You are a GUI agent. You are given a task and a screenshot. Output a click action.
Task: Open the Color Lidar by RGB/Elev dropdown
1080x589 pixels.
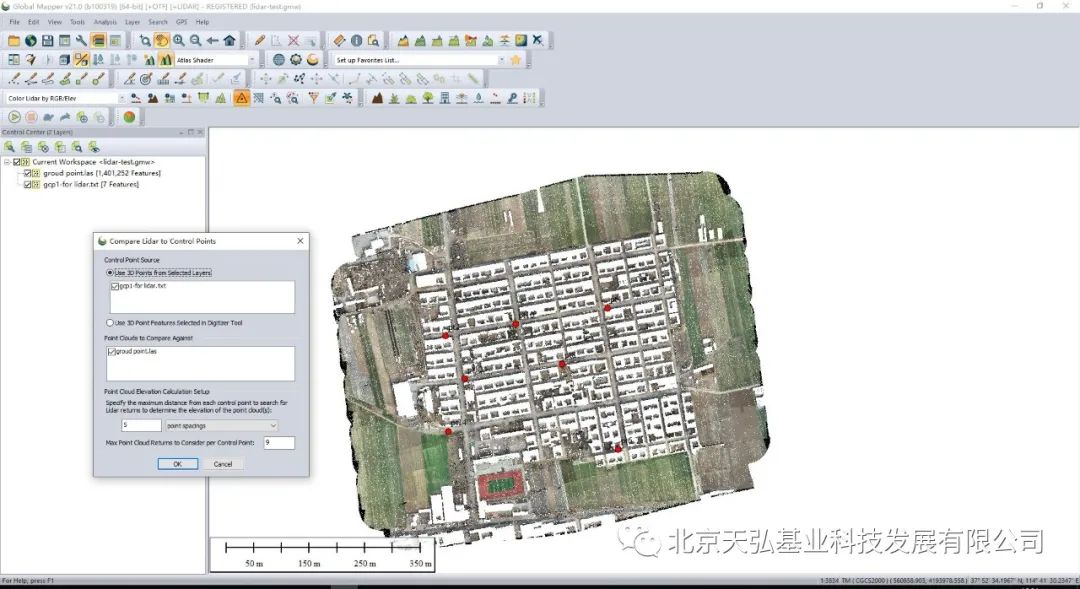[x=65, y=99]
